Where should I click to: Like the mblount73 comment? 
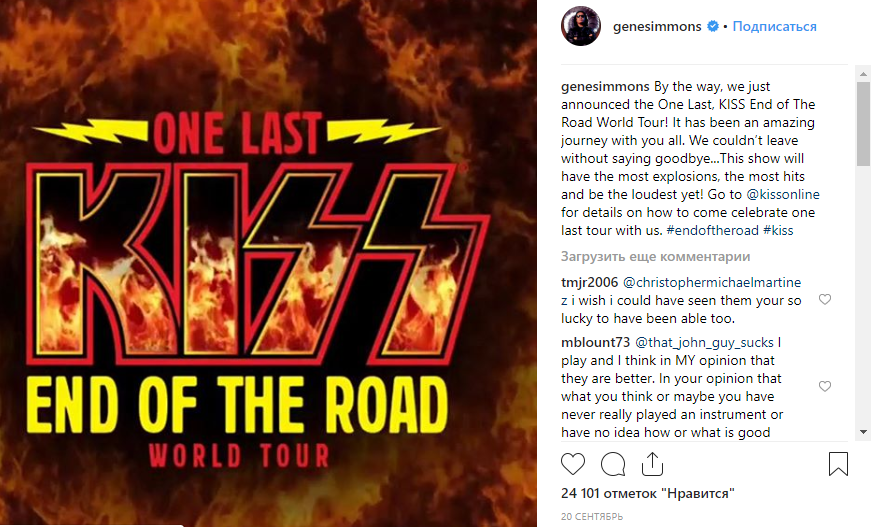point(825,386)
